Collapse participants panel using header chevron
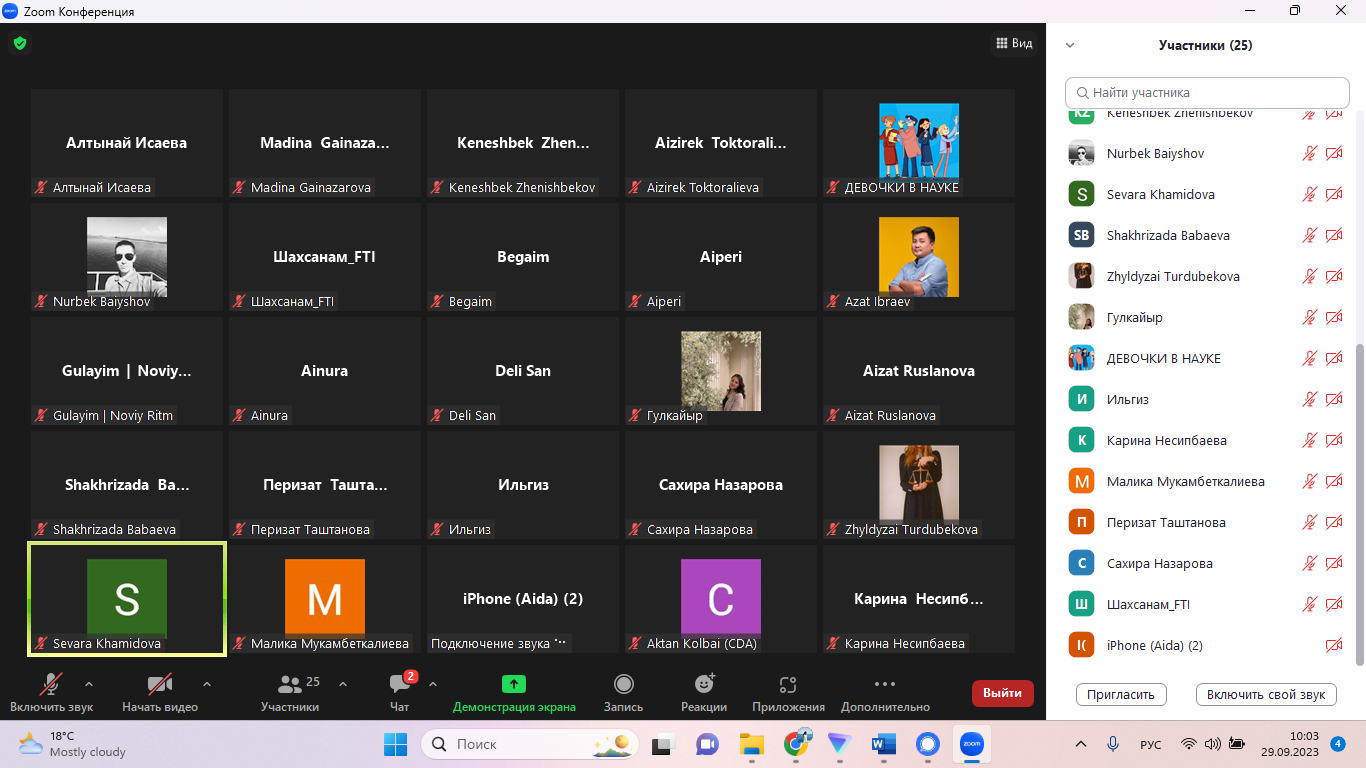Viewport: 1366px width, 768px height. coord(1070,45)
